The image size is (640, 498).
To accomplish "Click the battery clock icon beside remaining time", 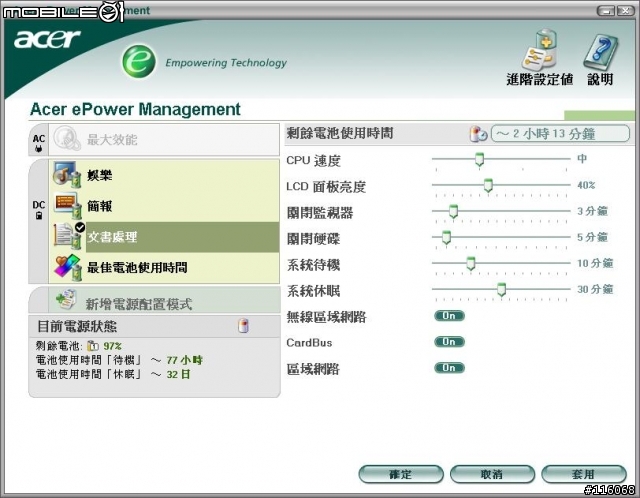I will (x=478, y=134).
